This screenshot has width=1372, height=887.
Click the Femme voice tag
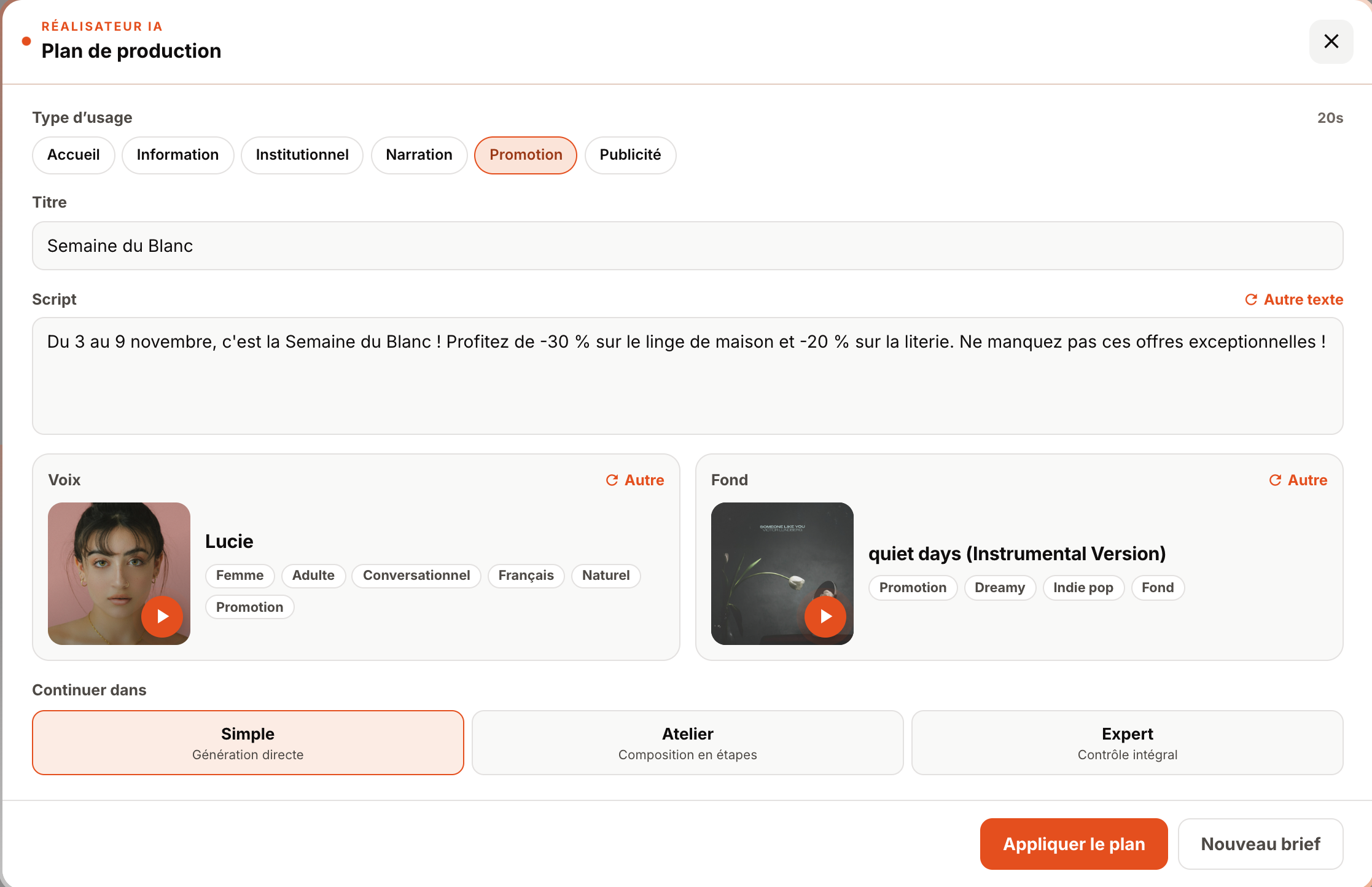[x=240, y=576]
